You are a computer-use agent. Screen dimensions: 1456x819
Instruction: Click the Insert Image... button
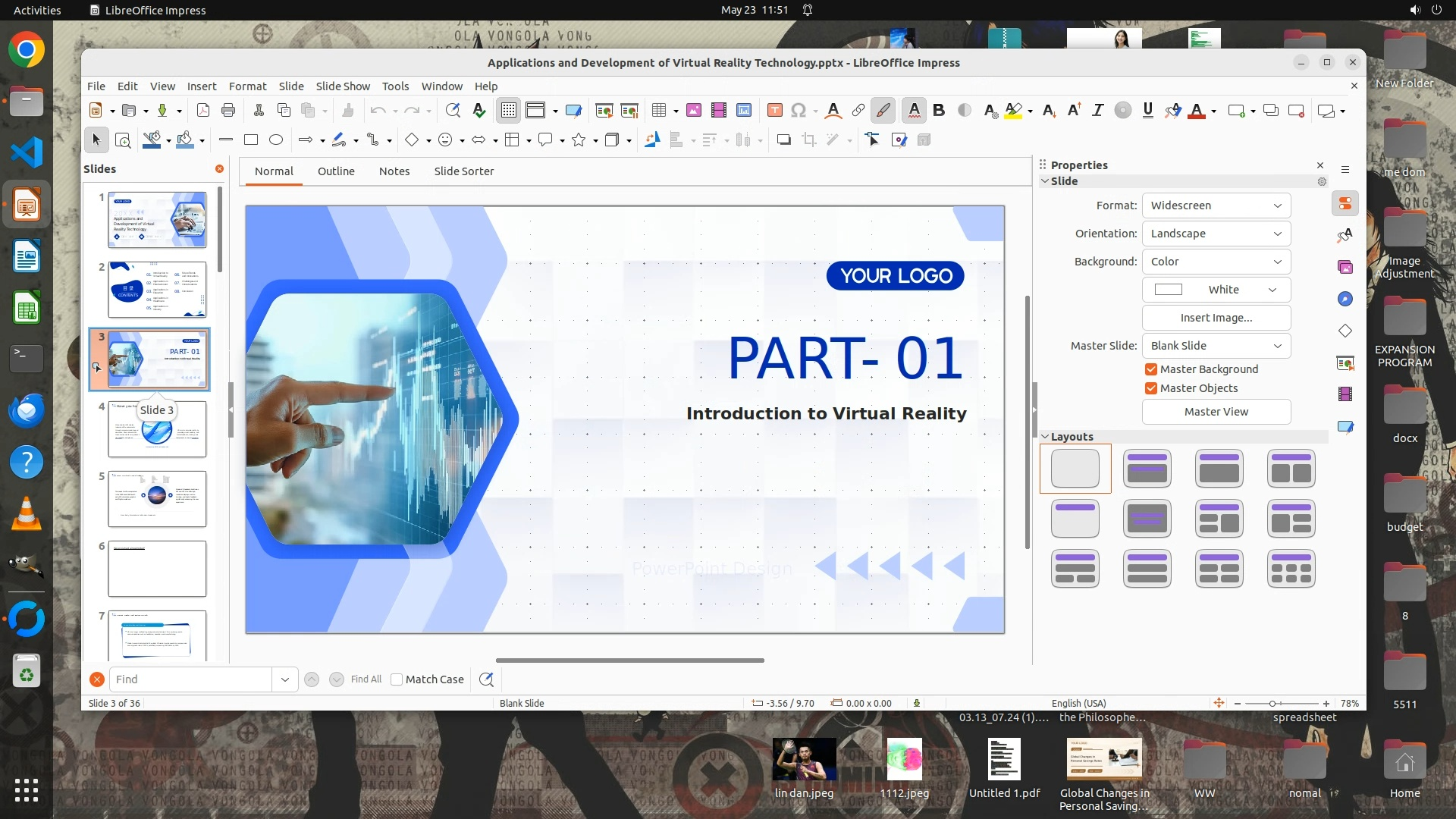1216,318
